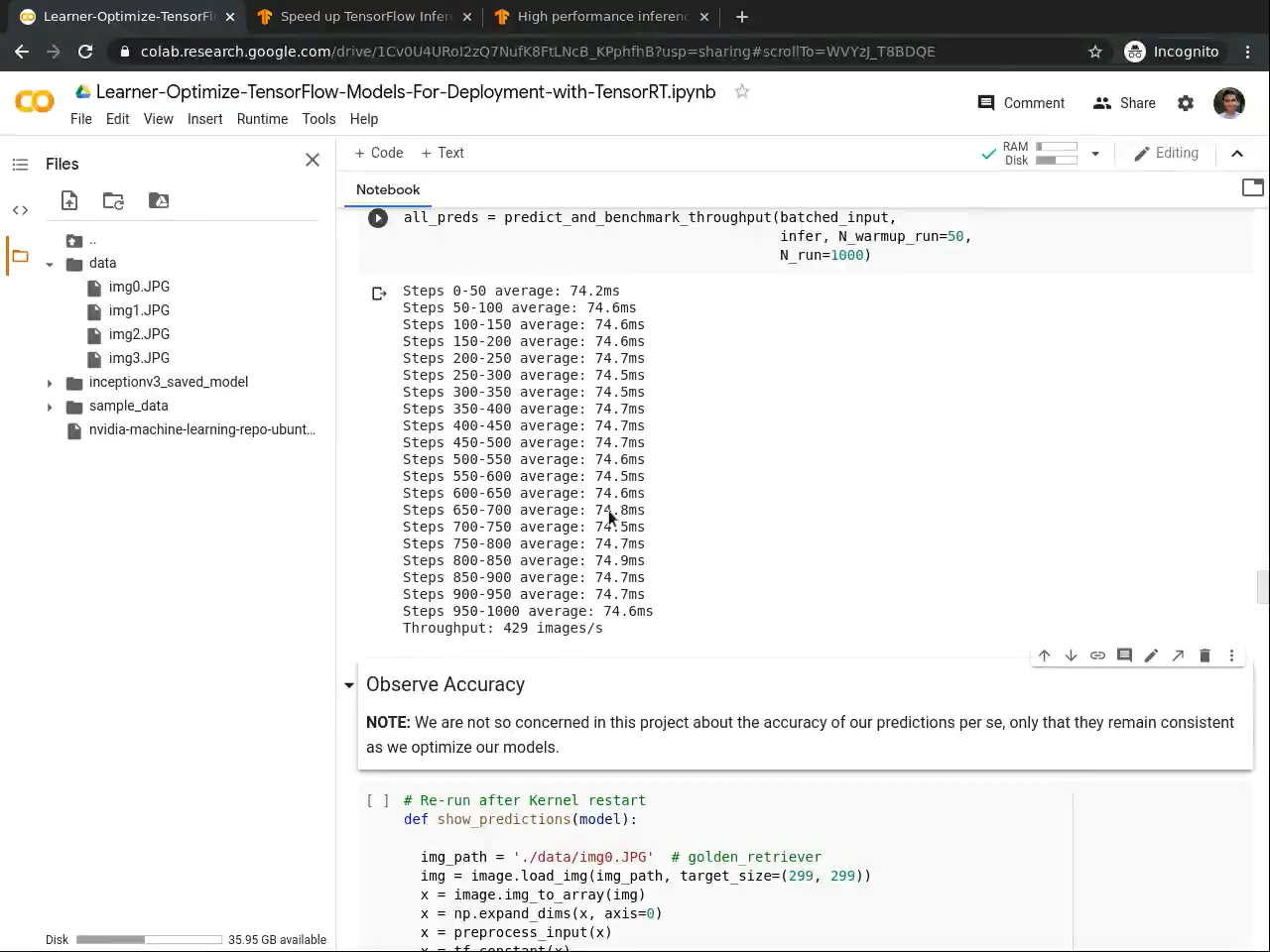Click the Share button
The width and height of the screenshot is (1270, 952).
(1124, 103)
